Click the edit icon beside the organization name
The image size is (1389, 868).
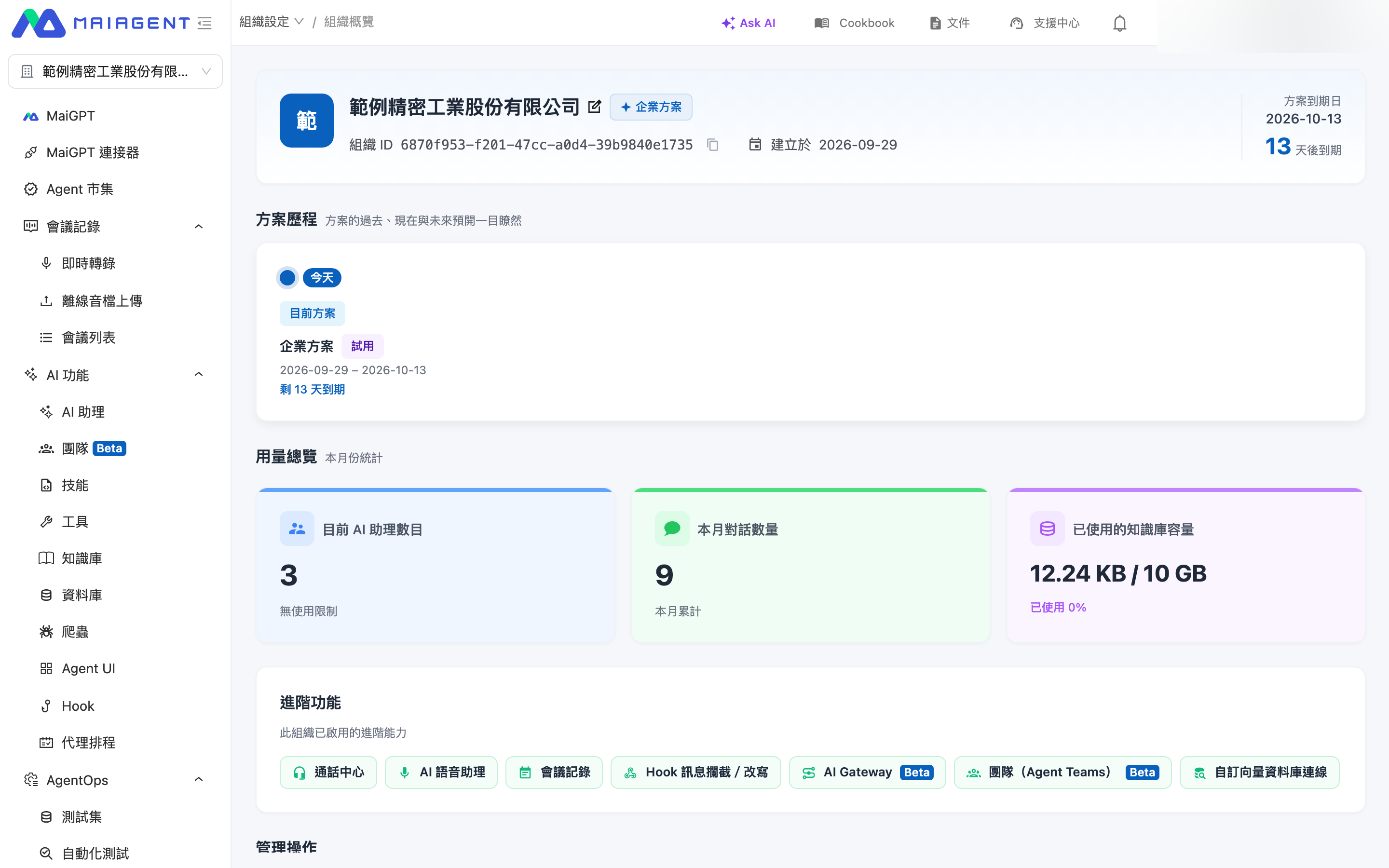pyautogui.click(x=595, y=107)
